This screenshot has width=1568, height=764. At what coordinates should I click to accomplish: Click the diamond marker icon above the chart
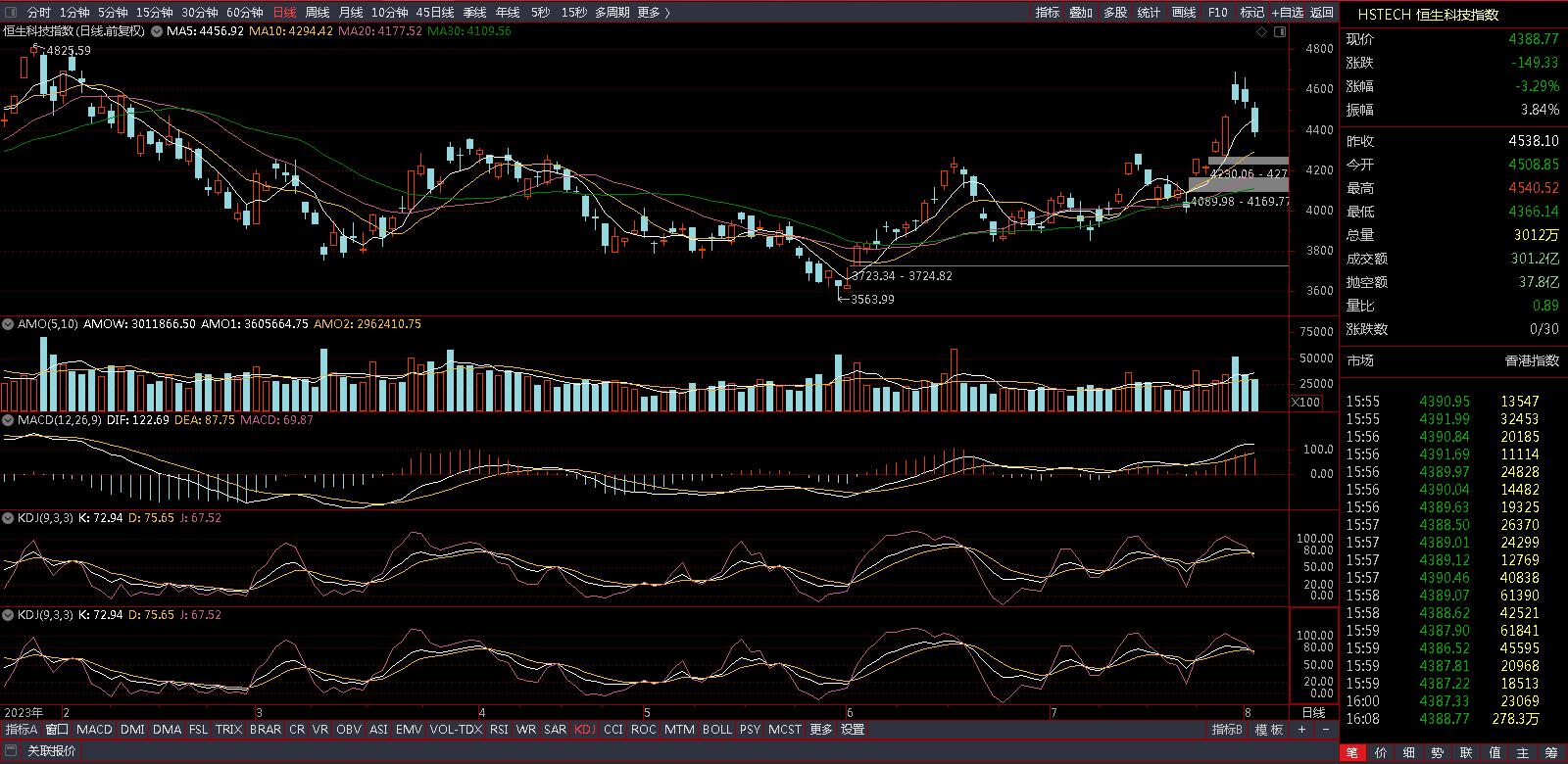pyautogui.click(x=1262, y=32)
